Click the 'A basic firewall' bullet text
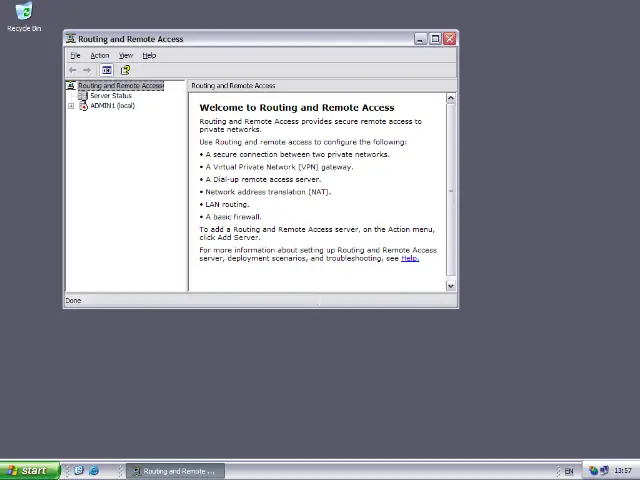640x480 pixels. pos(233,217)
